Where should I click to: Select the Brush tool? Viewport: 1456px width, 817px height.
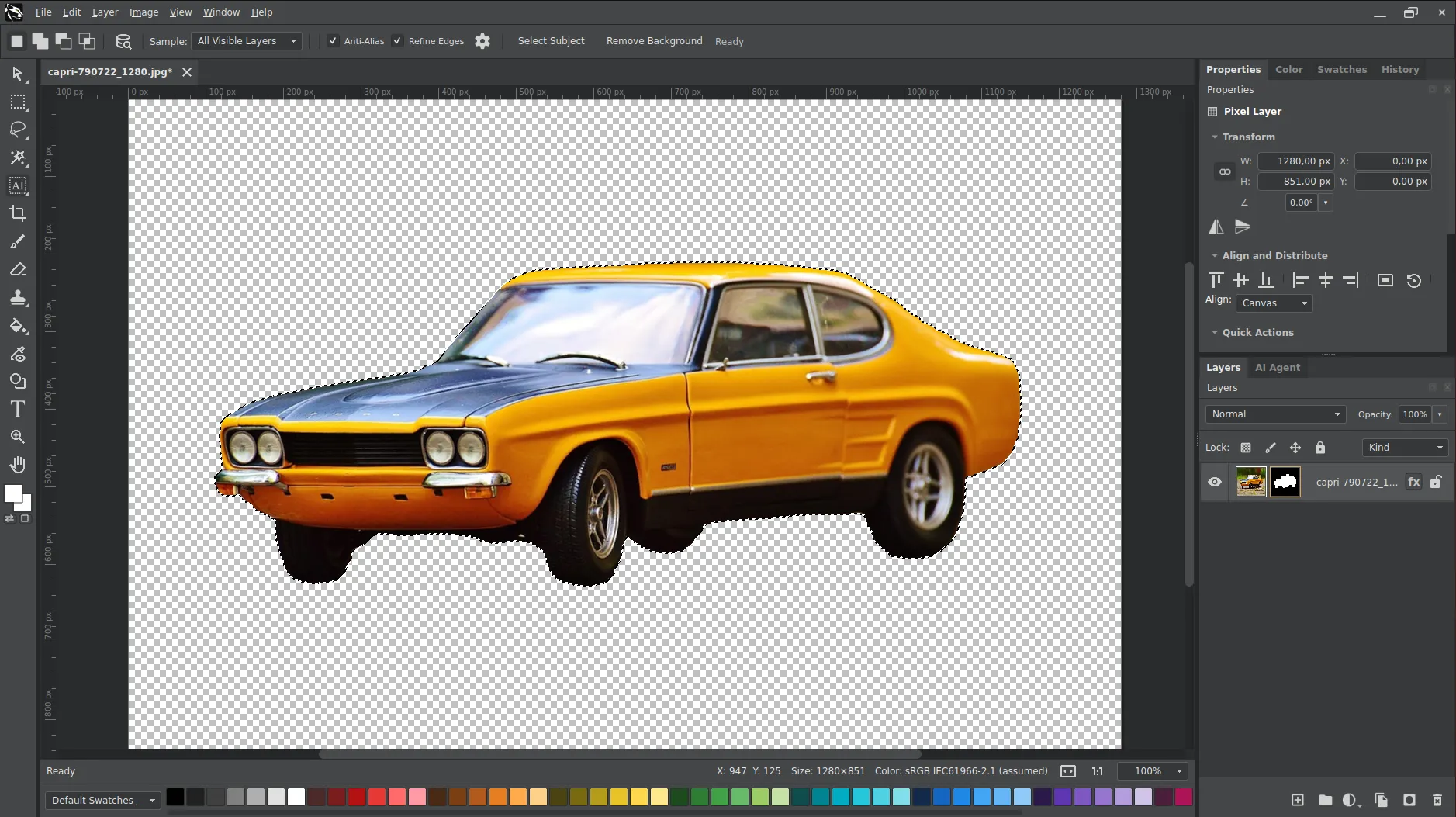pyautogui.click(x=18, y=241)
